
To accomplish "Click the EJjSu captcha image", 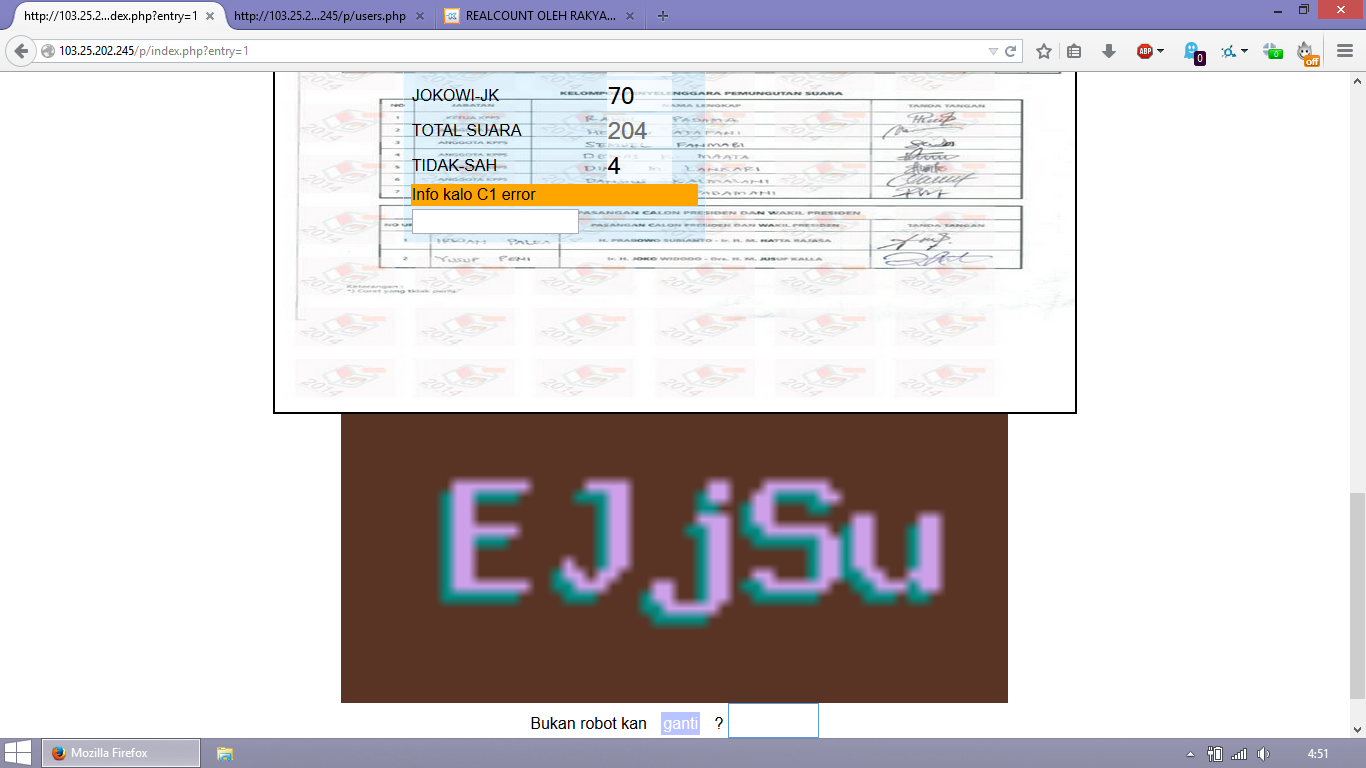I will tap(674, 558).
